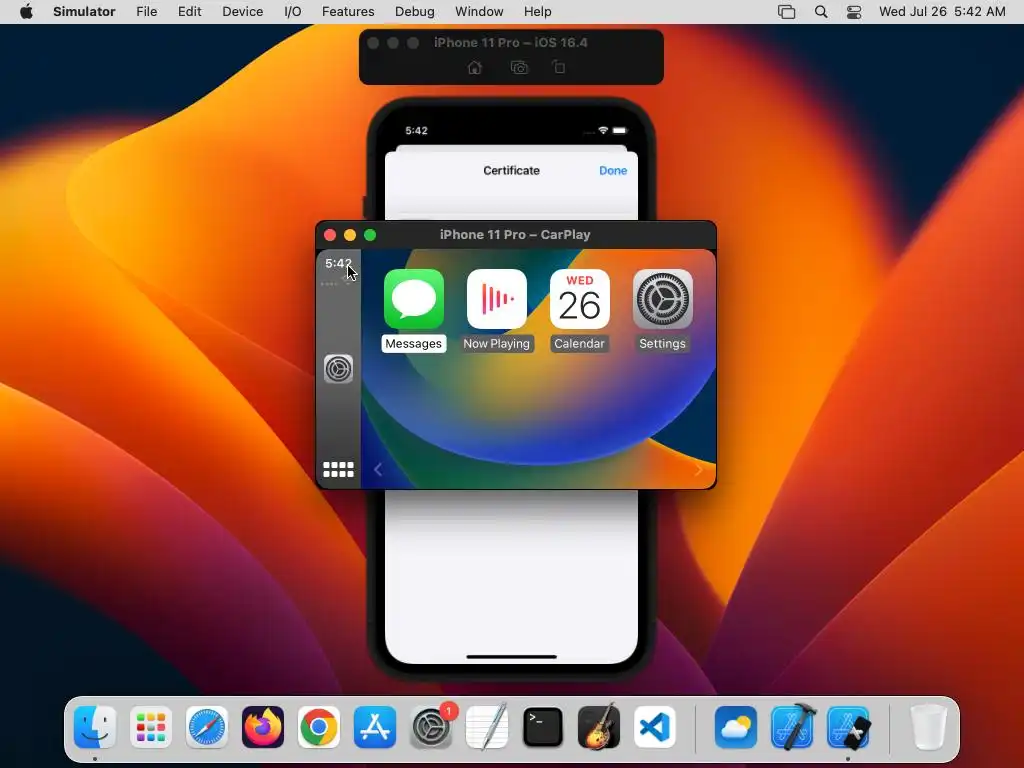Click the iPhone home indicator bar

coord(511,656)
